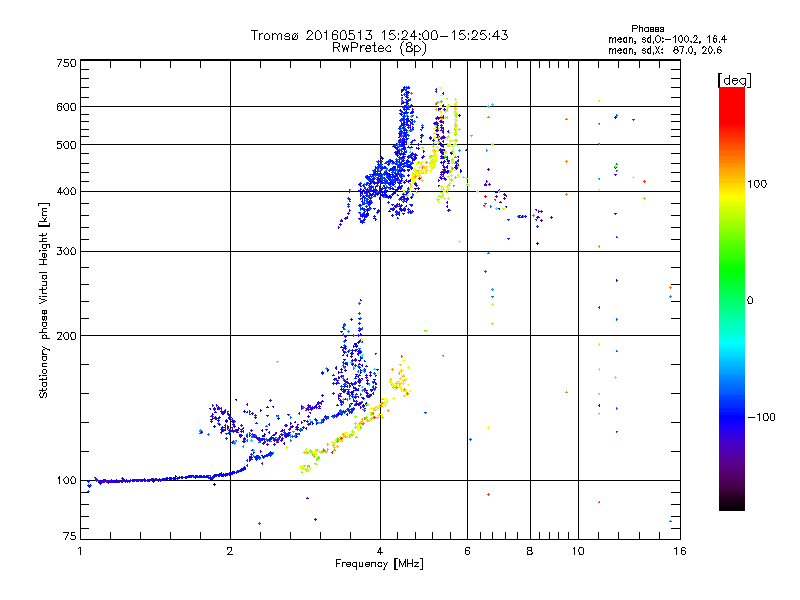Click the '6' x-axis tick label
Image resolution: width=800 pixels, height=600 pixels.
pyautogui.click(x=467, y=551)
